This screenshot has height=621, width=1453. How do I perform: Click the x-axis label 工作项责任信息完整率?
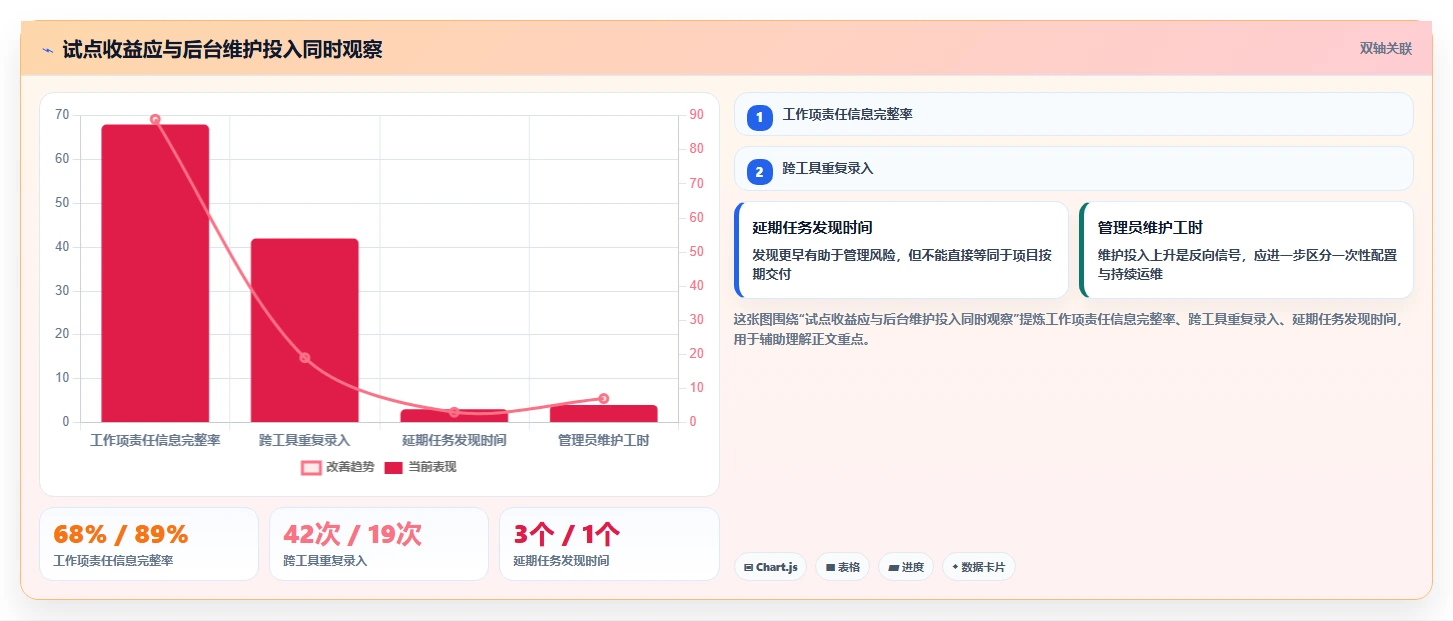155,440
